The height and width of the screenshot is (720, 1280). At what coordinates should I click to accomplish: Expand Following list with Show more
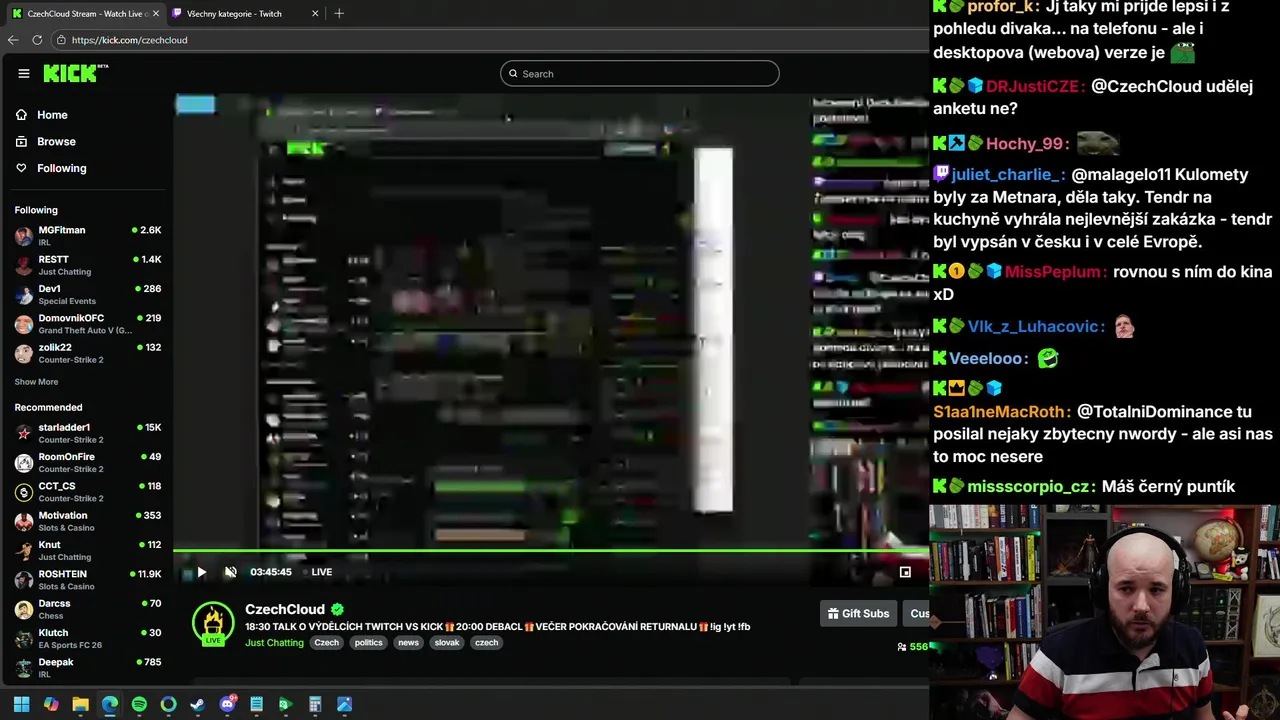coord(36,382)
